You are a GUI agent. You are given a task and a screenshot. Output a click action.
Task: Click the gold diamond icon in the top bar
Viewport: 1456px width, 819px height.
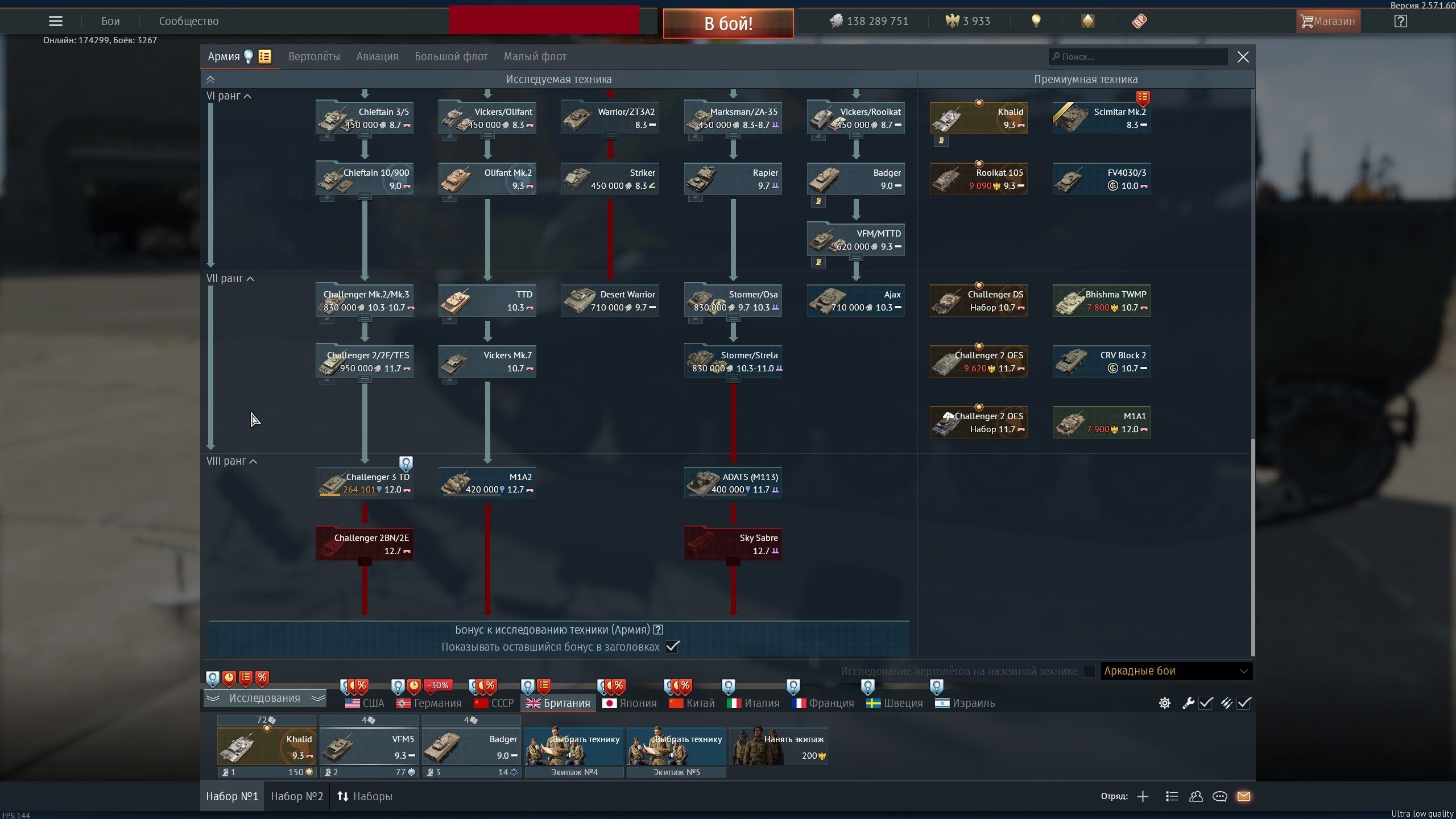[x=1087, y=22]
